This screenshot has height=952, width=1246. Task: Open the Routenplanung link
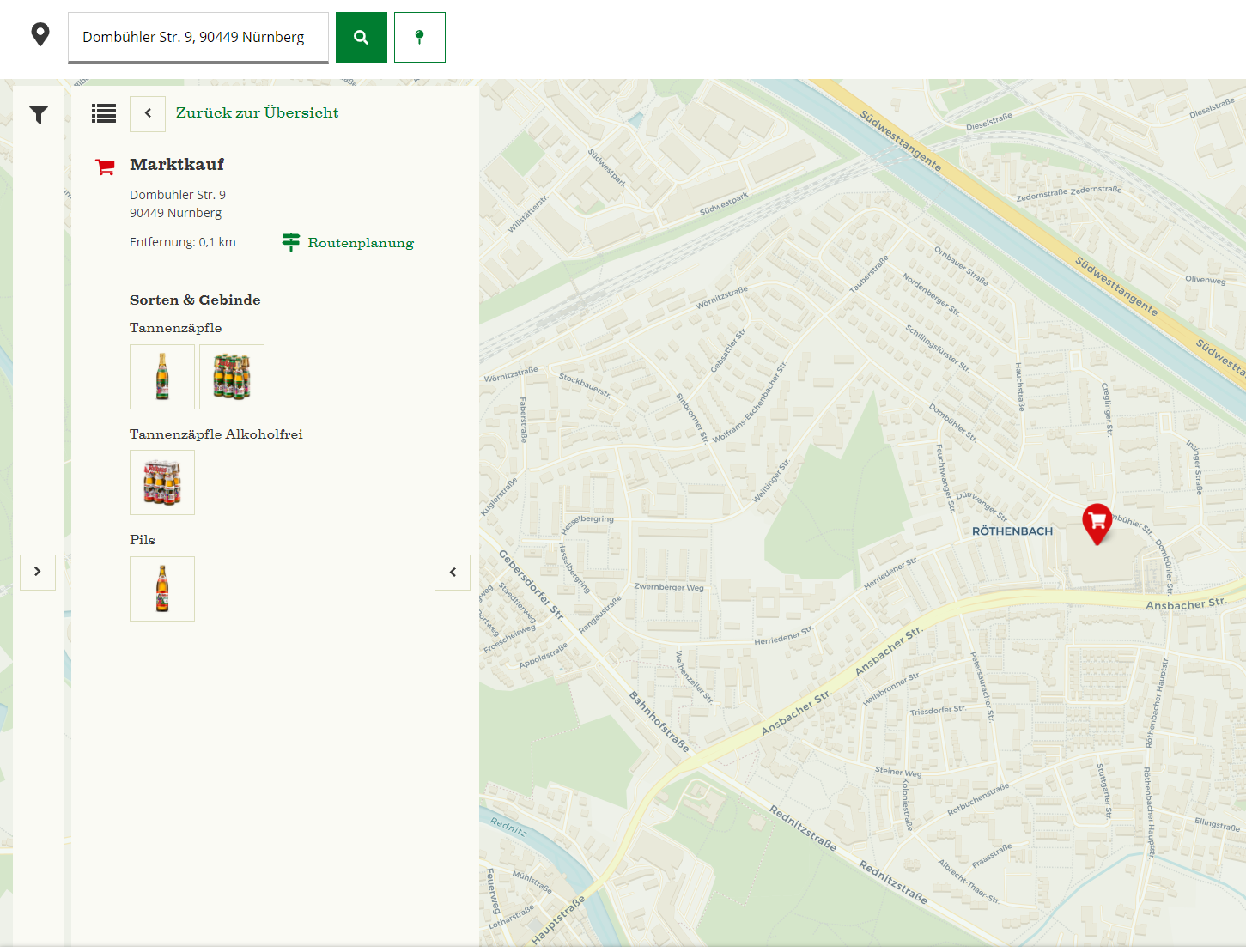coord(361,243)
